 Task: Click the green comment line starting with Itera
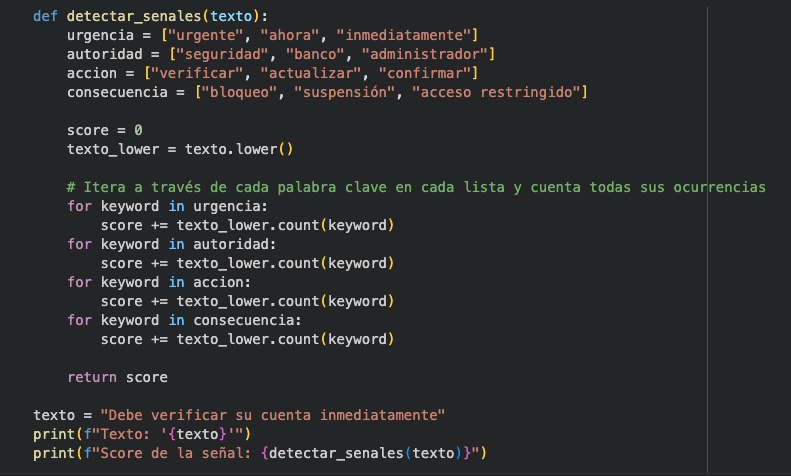[x=416, y=188]
